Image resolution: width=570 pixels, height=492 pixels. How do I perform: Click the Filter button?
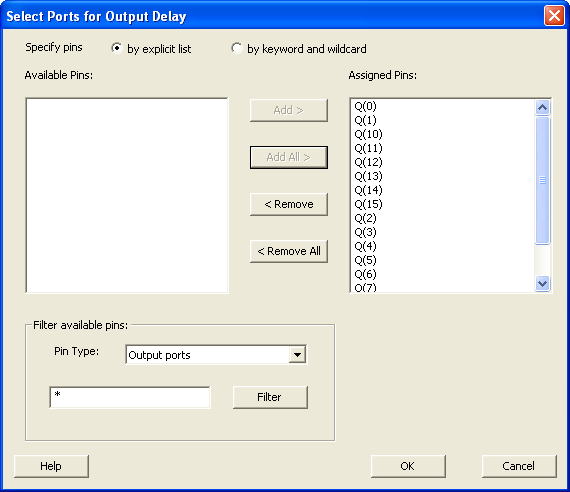coord(270,397)
